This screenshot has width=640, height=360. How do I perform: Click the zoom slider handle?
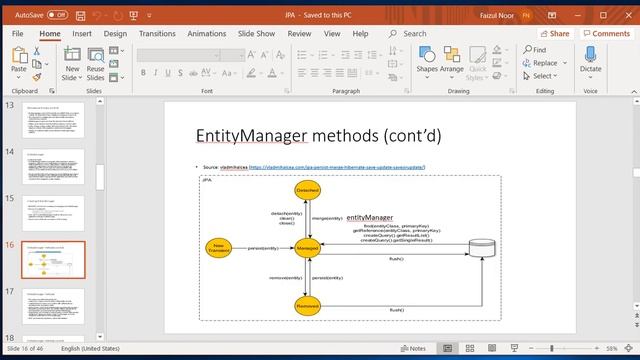pyautogui.click(x=551, y=348)
